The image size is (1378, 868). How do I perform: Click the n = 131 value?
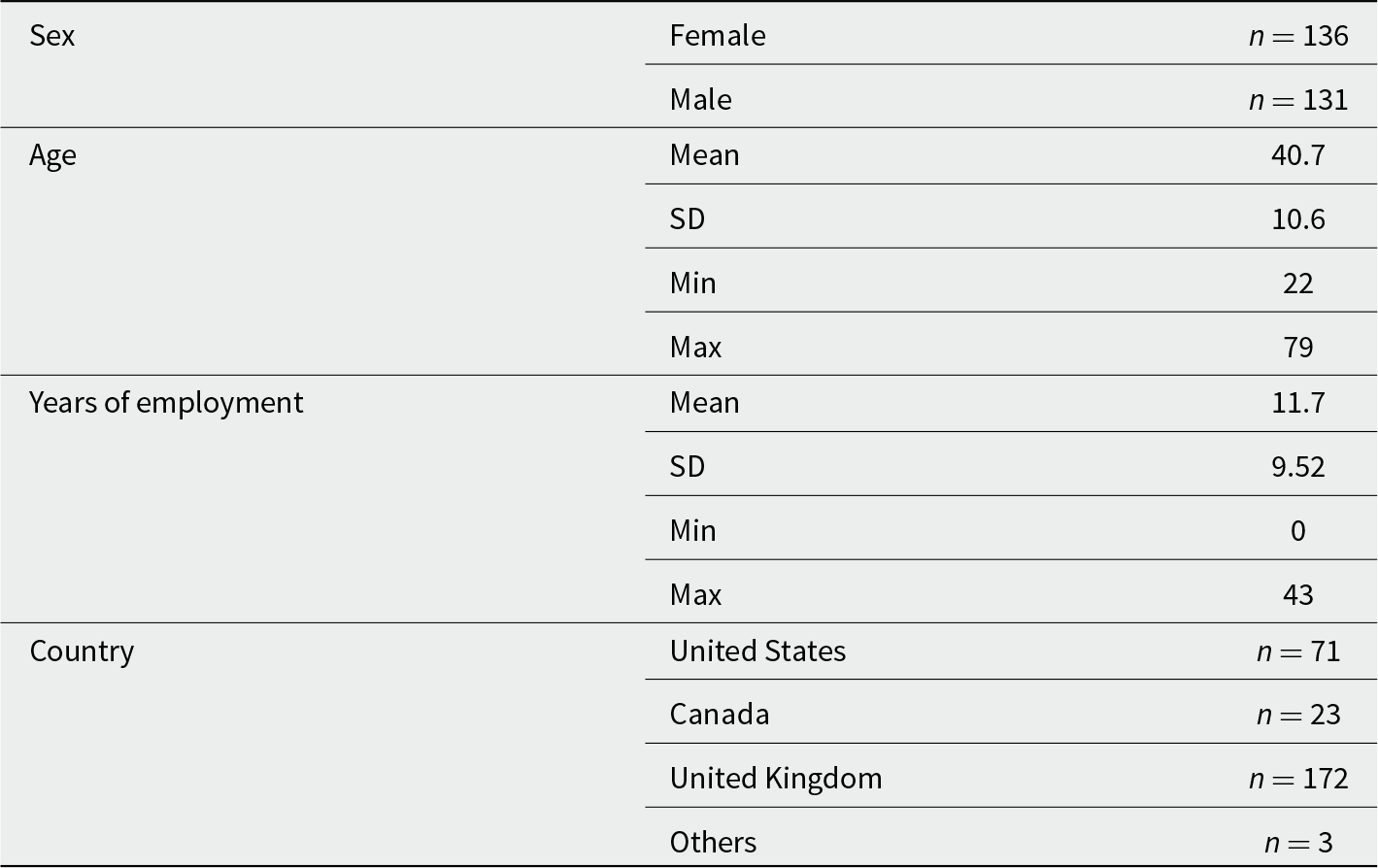(1298, 99)
